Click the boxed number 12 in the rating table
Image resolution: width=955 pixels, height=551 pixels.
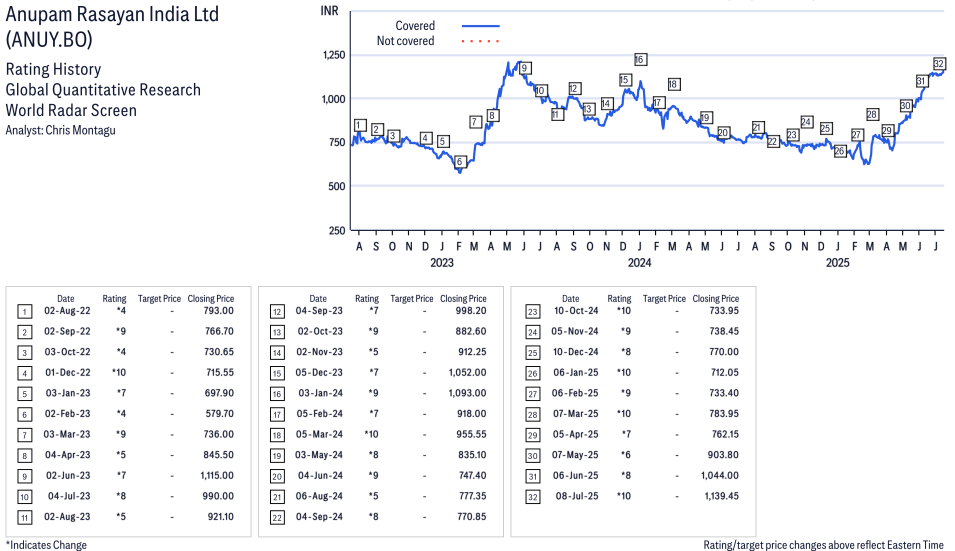pyautogui.click(x=277, y=312)
